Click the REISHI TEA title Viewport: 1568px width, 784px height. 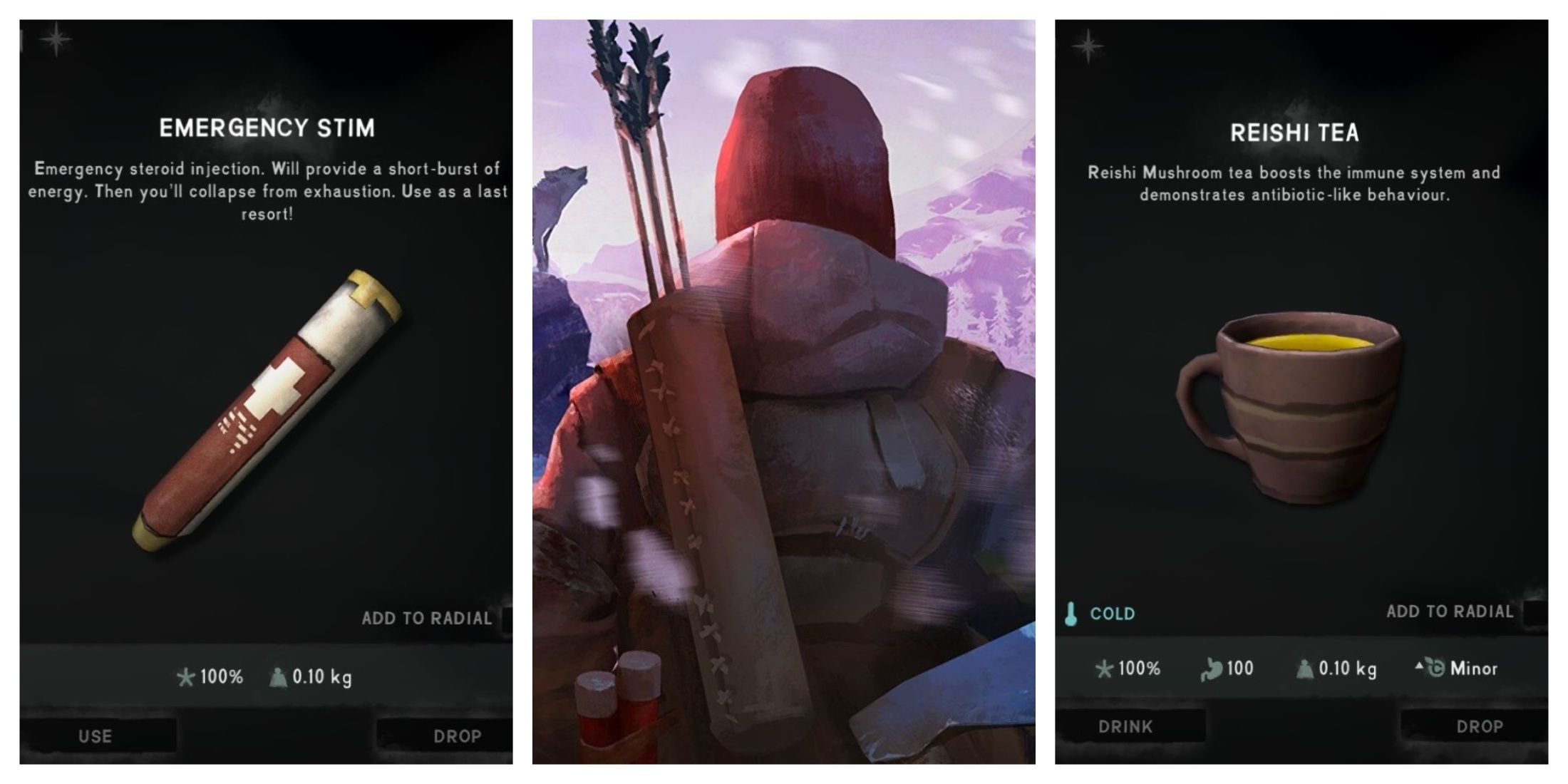coord(1294,133)
